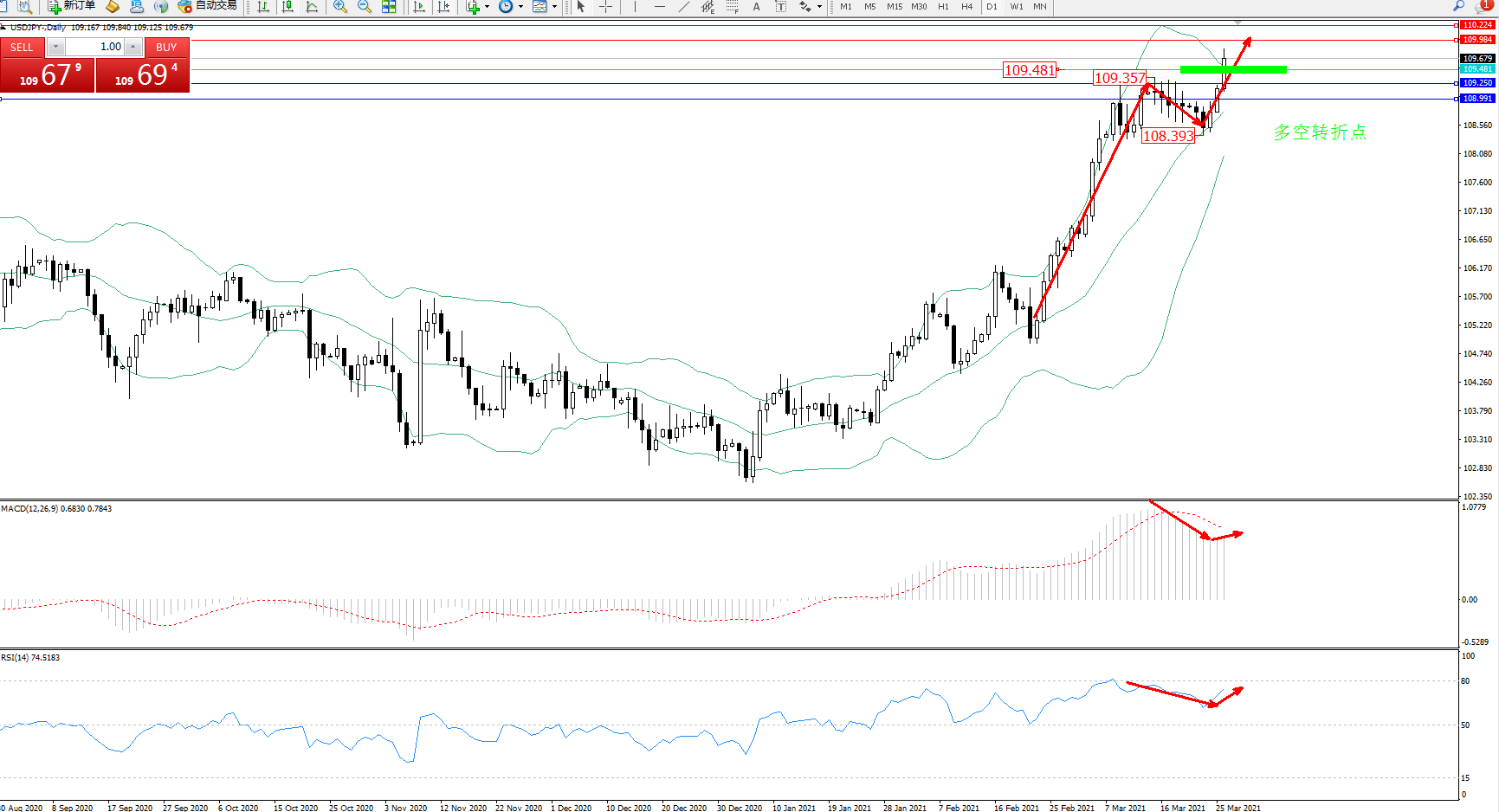Select the Fibonacci retracement tool
Image resolution: width=1499 pixels, height=812 pixels.
coord(733,7)
